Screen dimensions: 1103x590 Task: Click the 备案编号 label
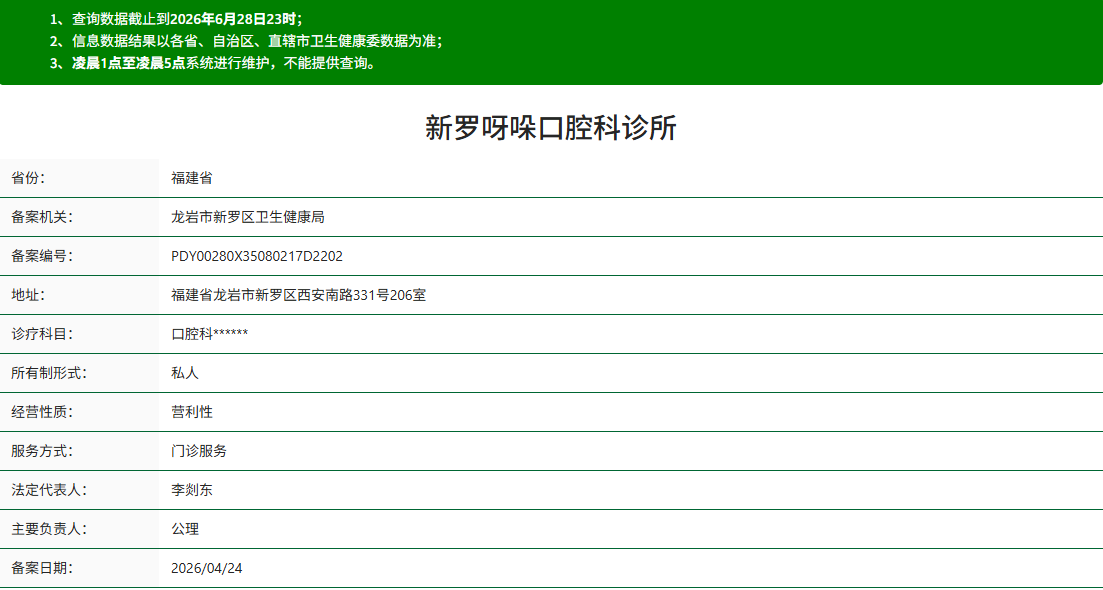(x=42, y=257)
